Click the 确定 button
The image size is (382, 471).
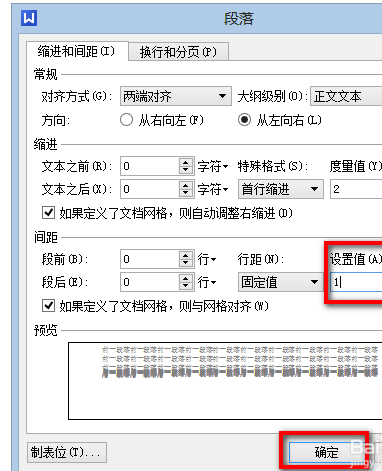coord(326,452)
